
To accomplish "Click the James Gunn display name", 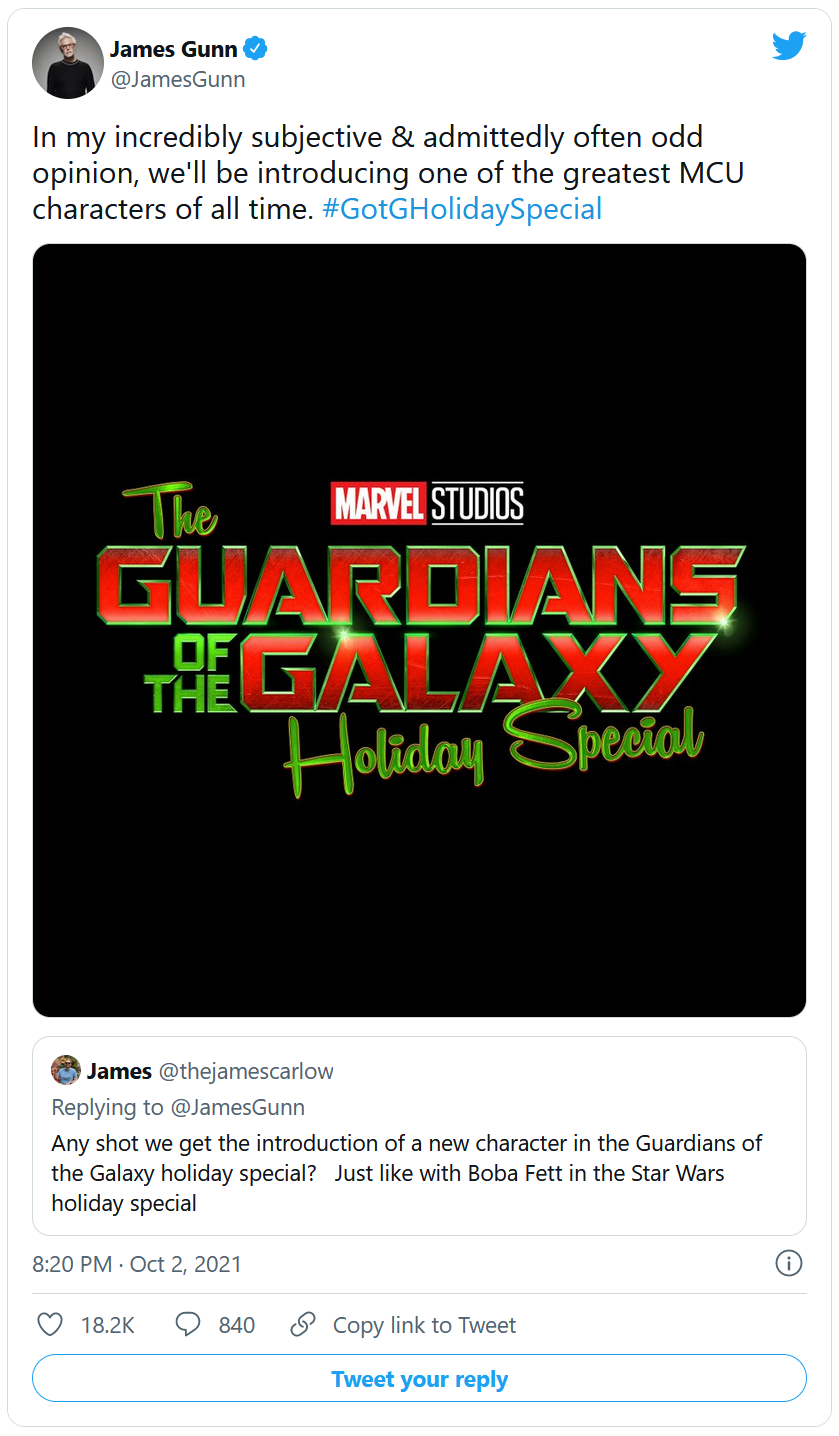I will coord(173,48).
